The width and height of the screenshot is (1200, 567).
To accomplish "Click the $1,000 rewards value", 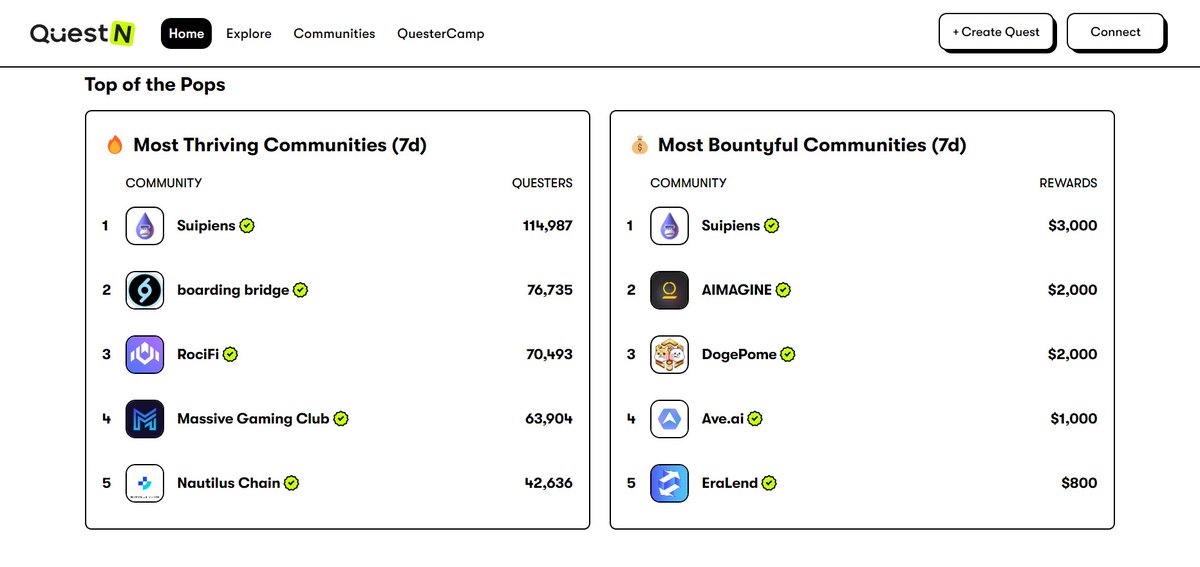I will click(x=1074, y=419).
